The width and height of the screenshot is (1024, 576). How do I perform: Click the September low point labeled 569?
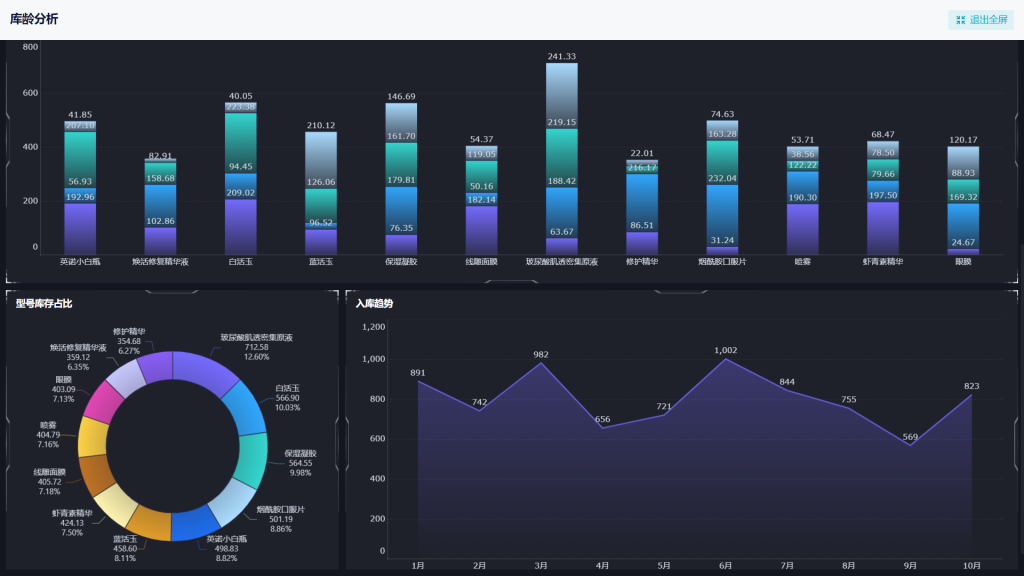910,445
